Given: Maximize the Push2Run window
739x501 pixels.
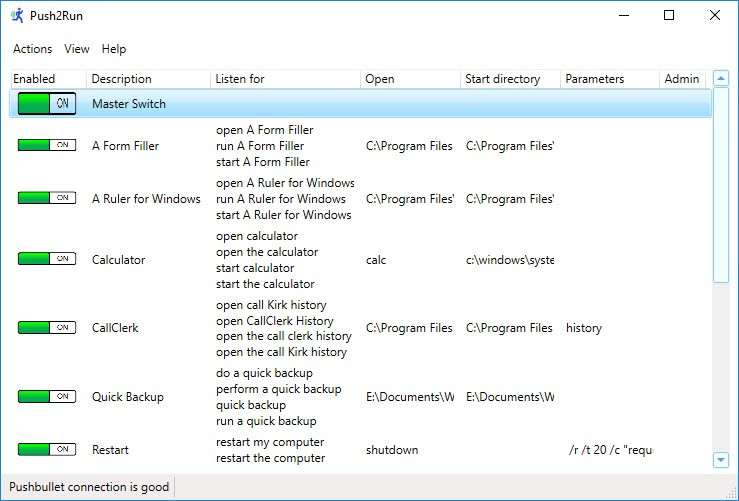Looking at the screenshot, I should (668, 15).
